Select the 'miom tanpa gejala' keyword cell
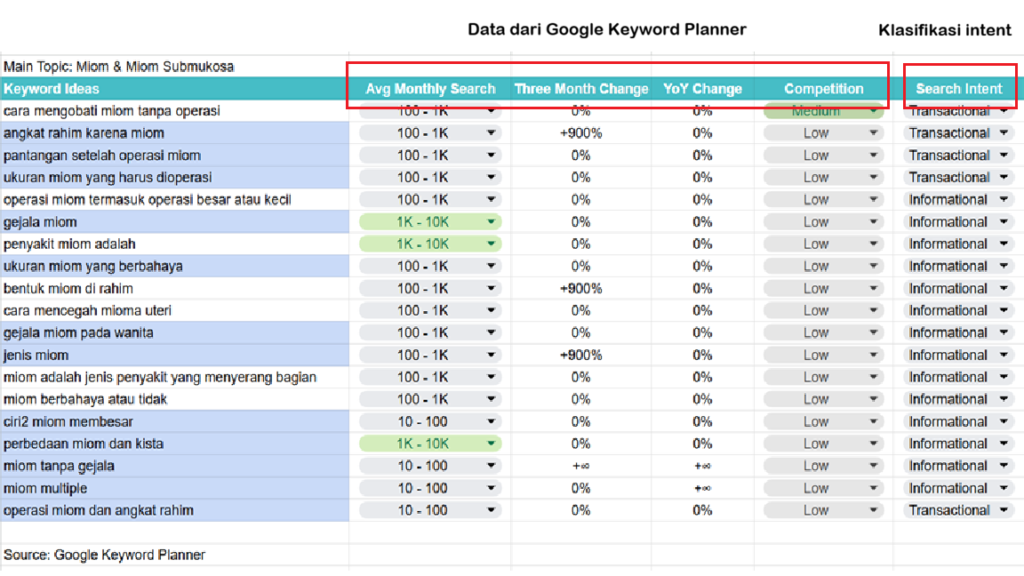 [174, 466]
